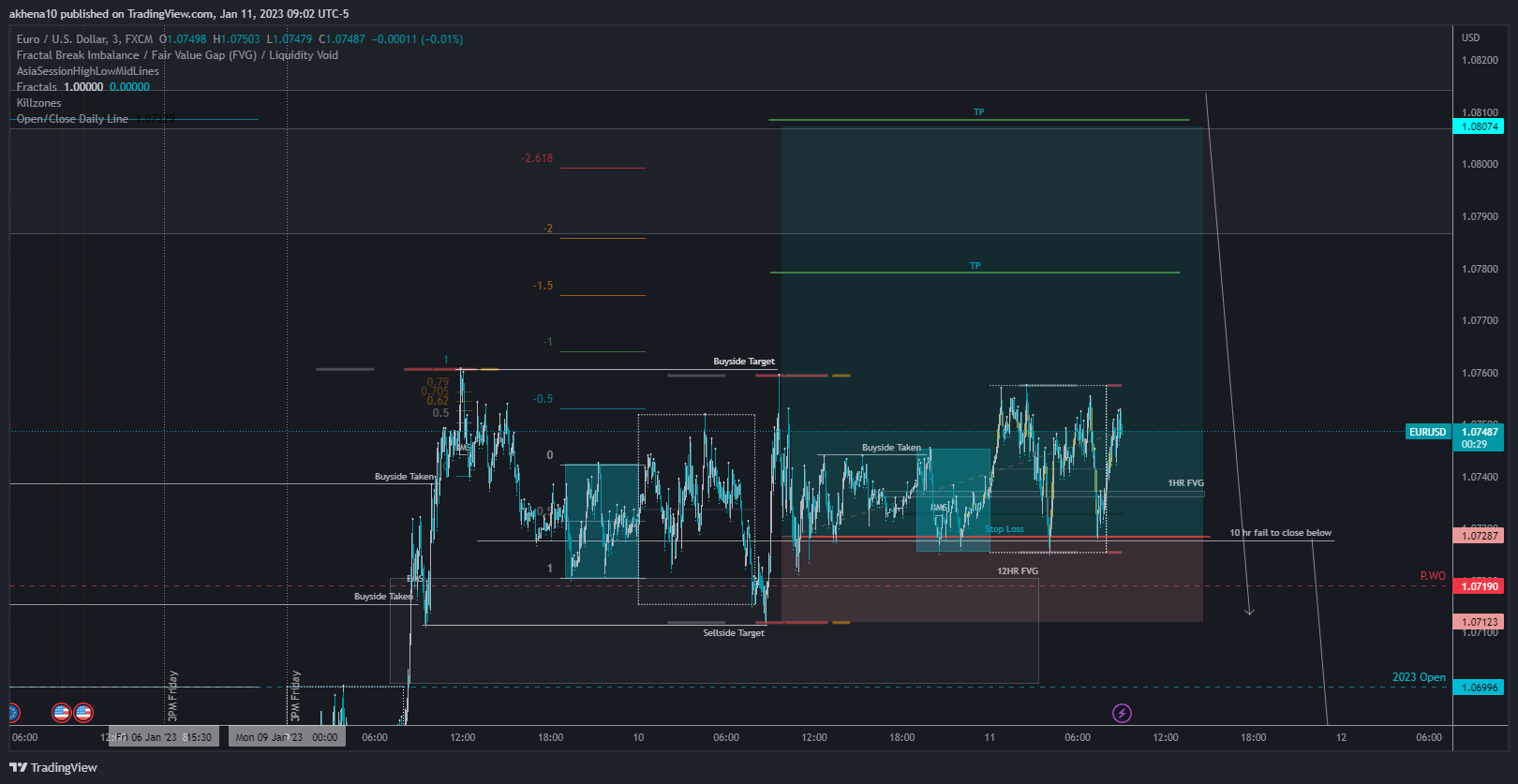This screenshot has height=784, width=1518.
Task: Select the Stop Loss label
Action: [1005, 529]
